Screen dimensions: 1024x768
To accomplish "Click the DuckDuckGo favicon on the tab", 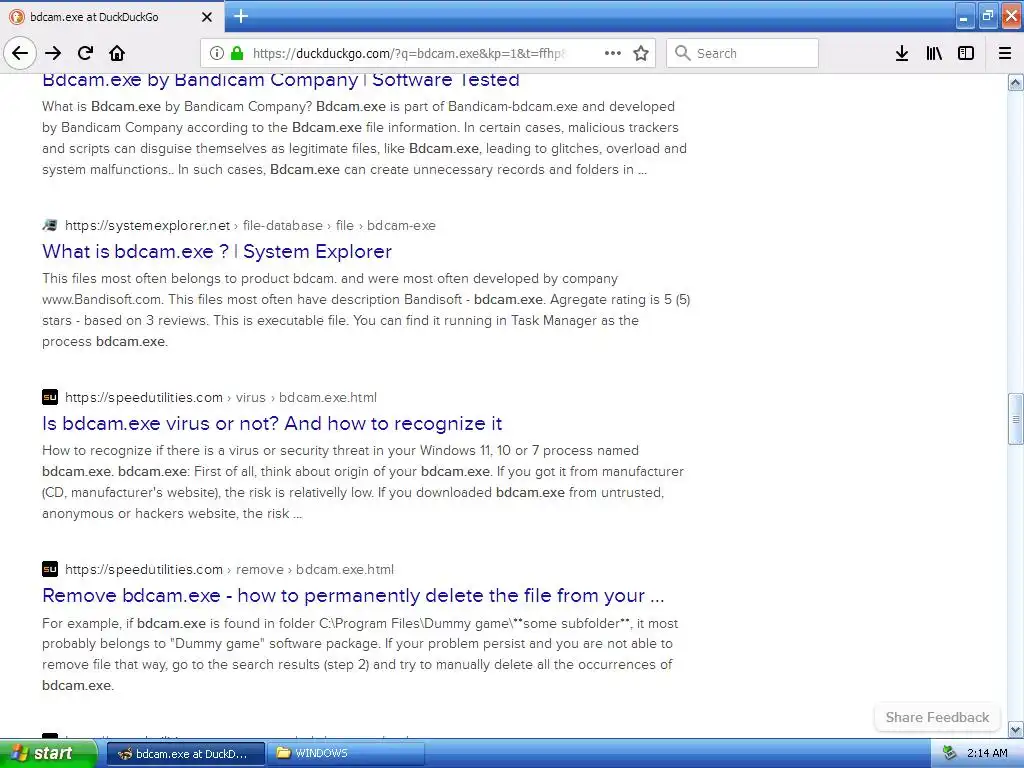I will (x=17, y=17).
